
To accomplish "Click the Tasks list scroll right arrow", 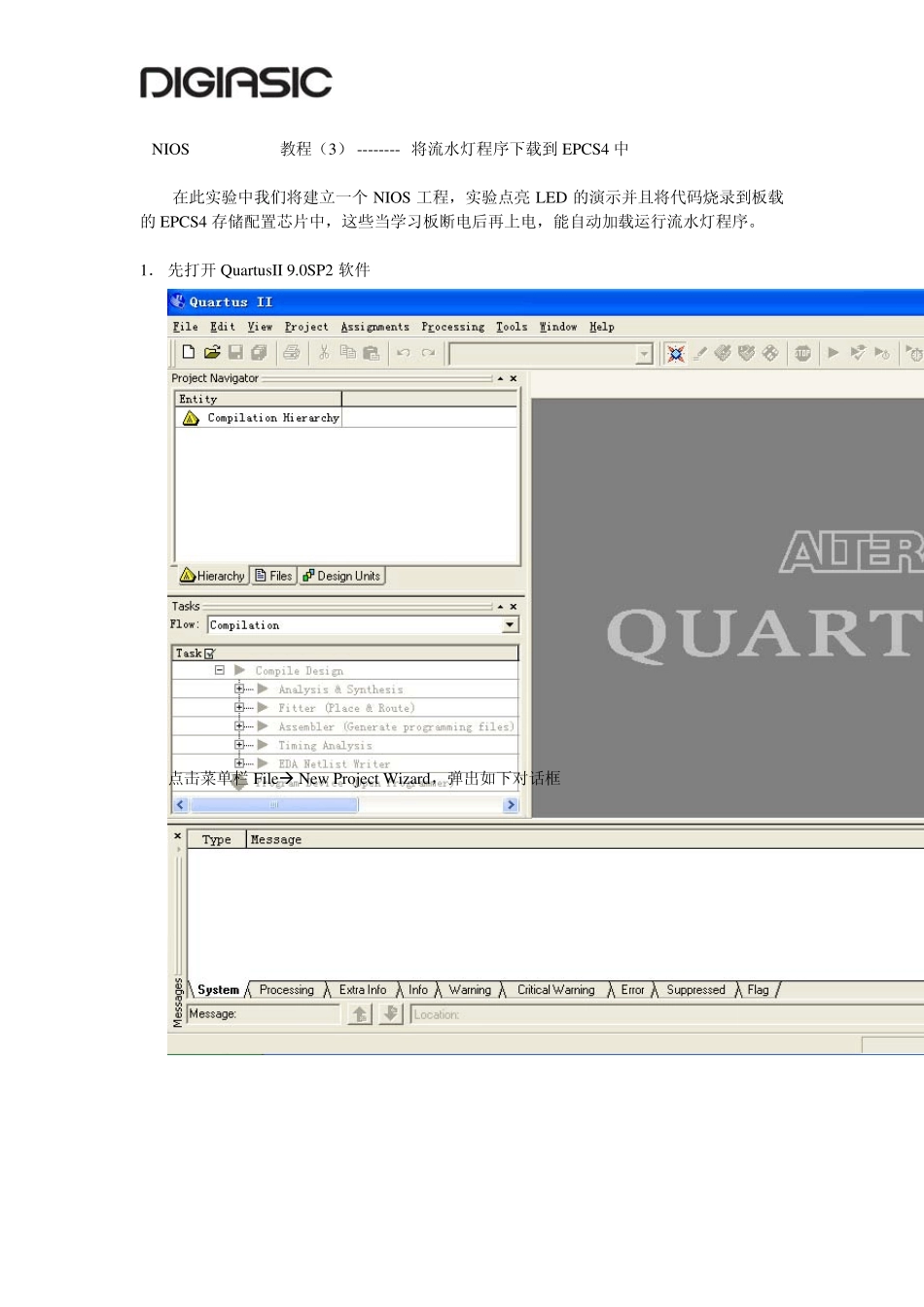I will [511, 804].
